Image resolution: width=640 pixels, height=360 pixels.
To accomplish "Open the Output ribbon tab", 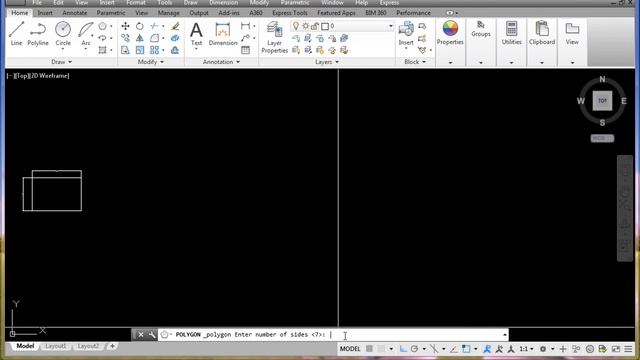I will [x=199, y=13].
